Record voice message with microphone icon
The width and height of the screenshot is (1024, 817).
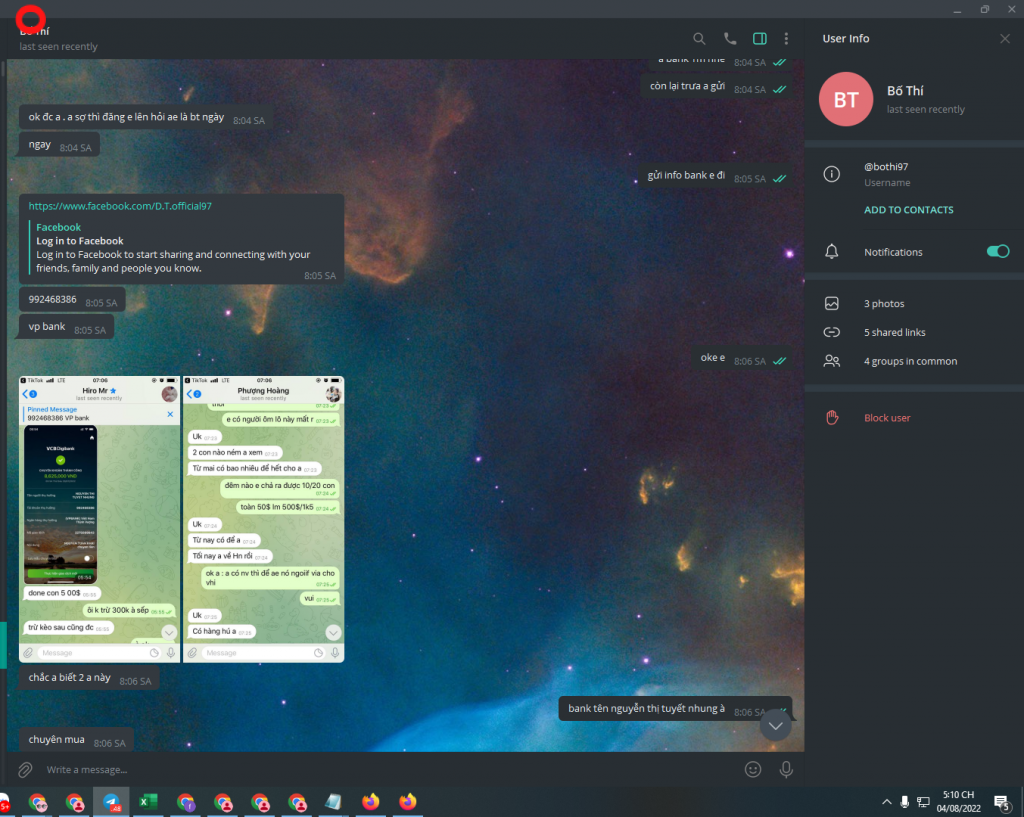(x=786, y=769)
